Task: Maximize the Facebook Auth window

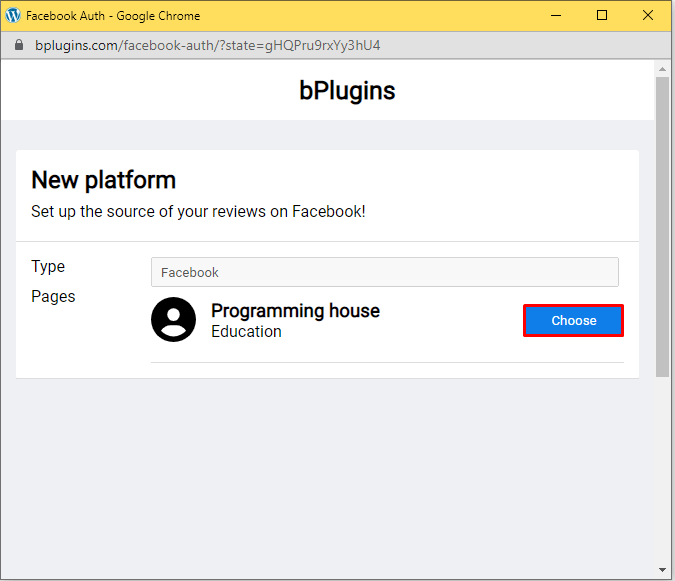Action: 602,16
